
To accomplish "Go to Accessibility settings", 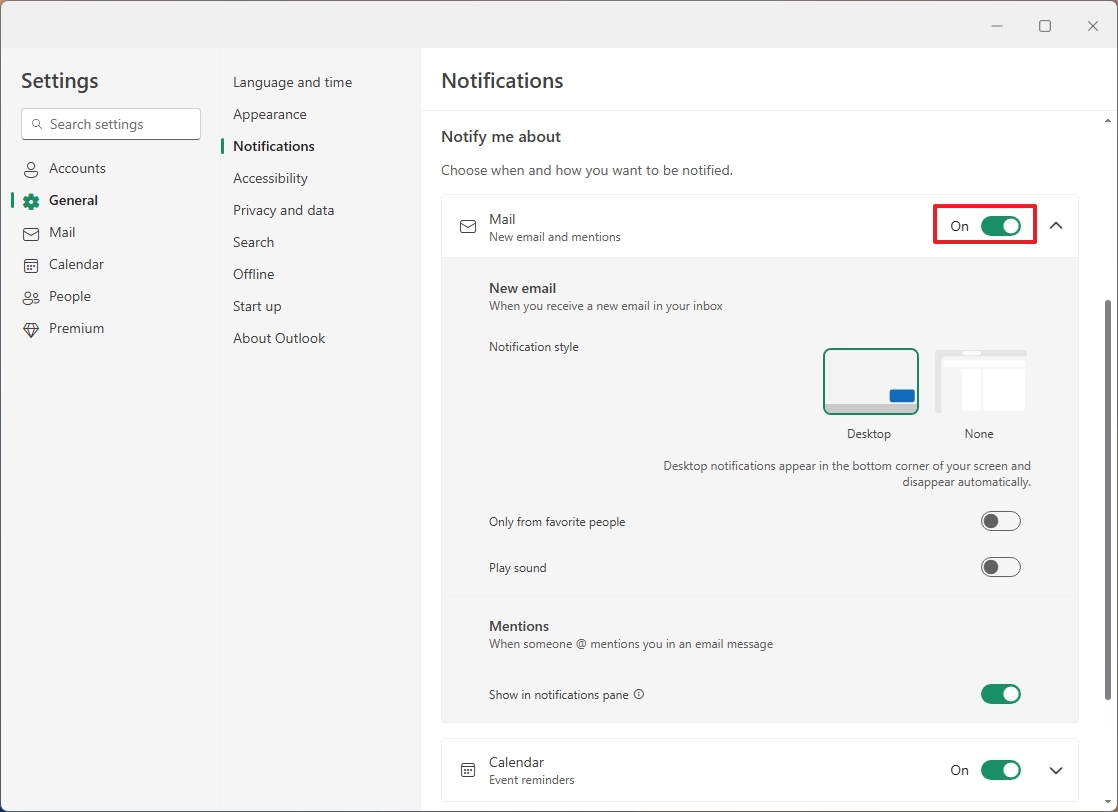I will click(270, 178).
